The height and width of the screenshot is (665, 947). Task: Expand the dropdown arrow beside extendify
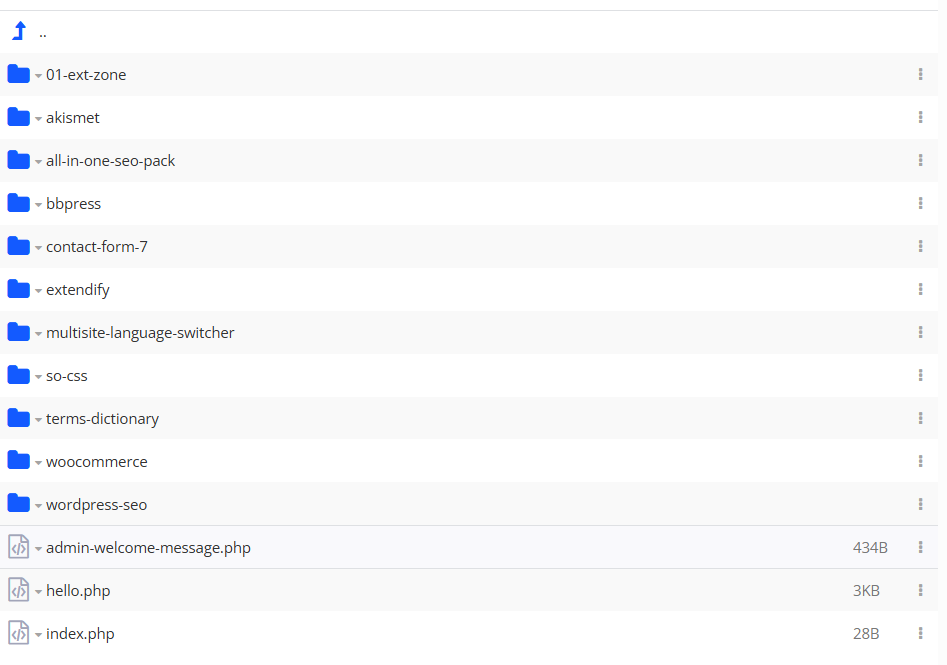pos(38,291)
